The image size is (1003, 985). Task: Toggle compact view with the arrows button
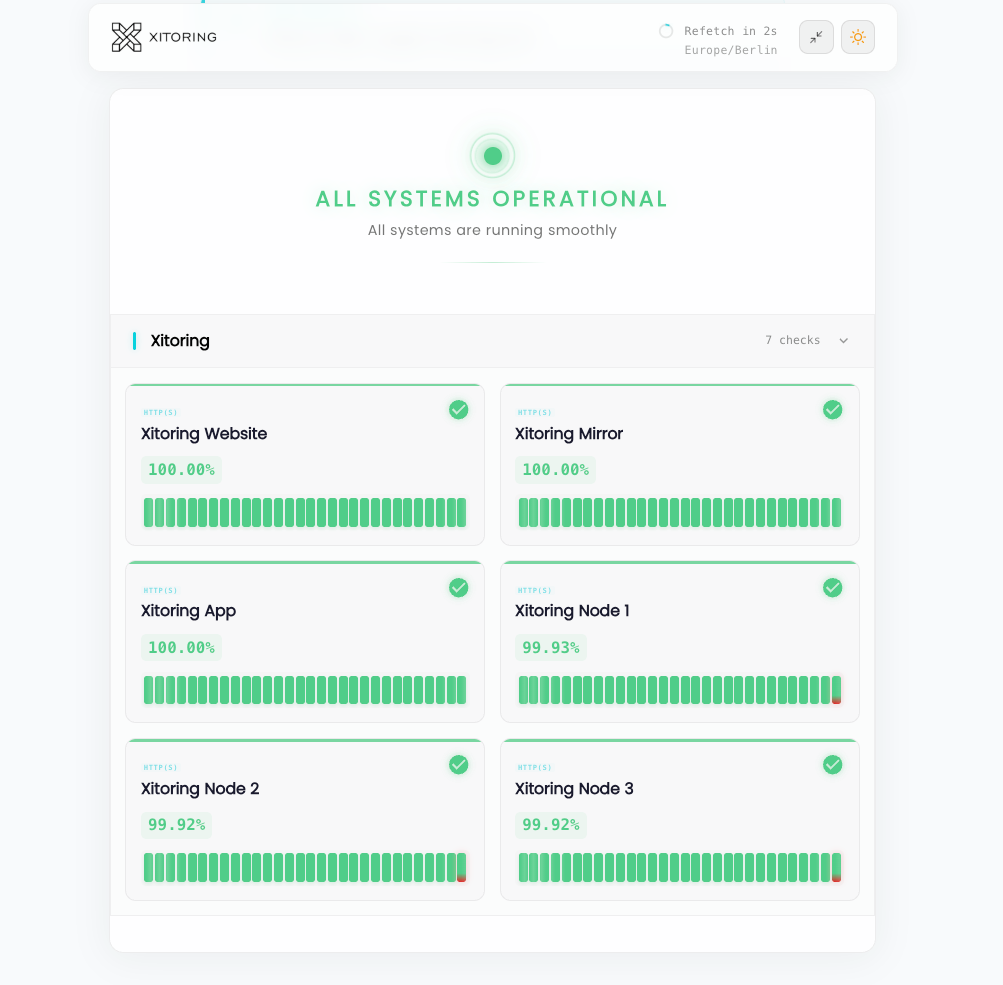816,37
